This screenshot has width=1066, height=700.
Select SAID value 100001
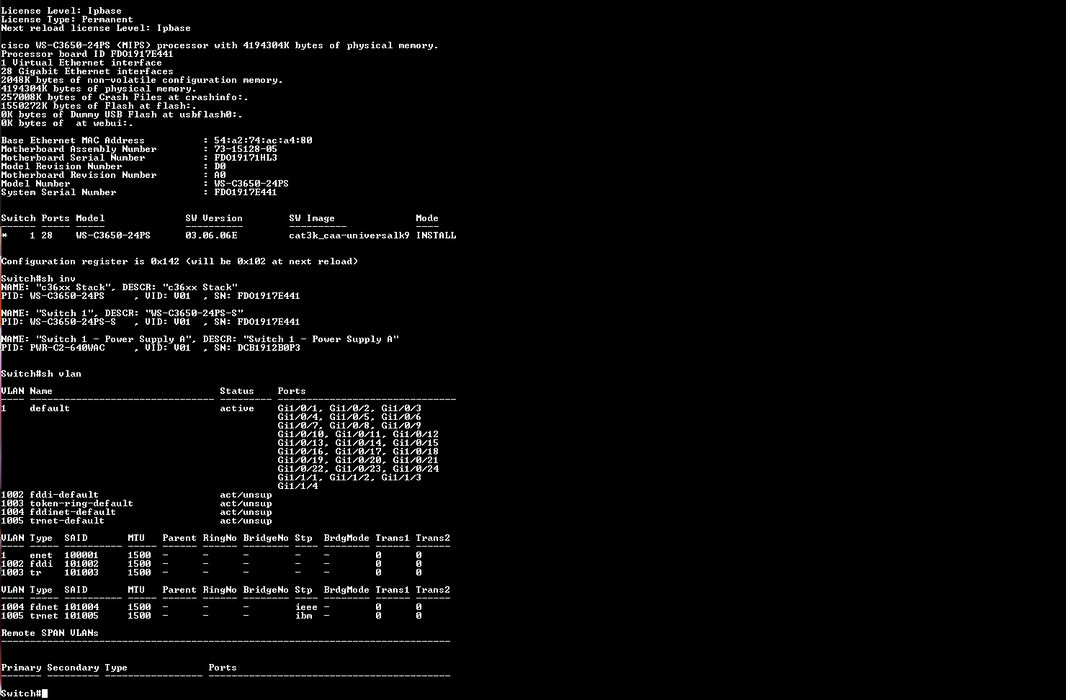82,555
